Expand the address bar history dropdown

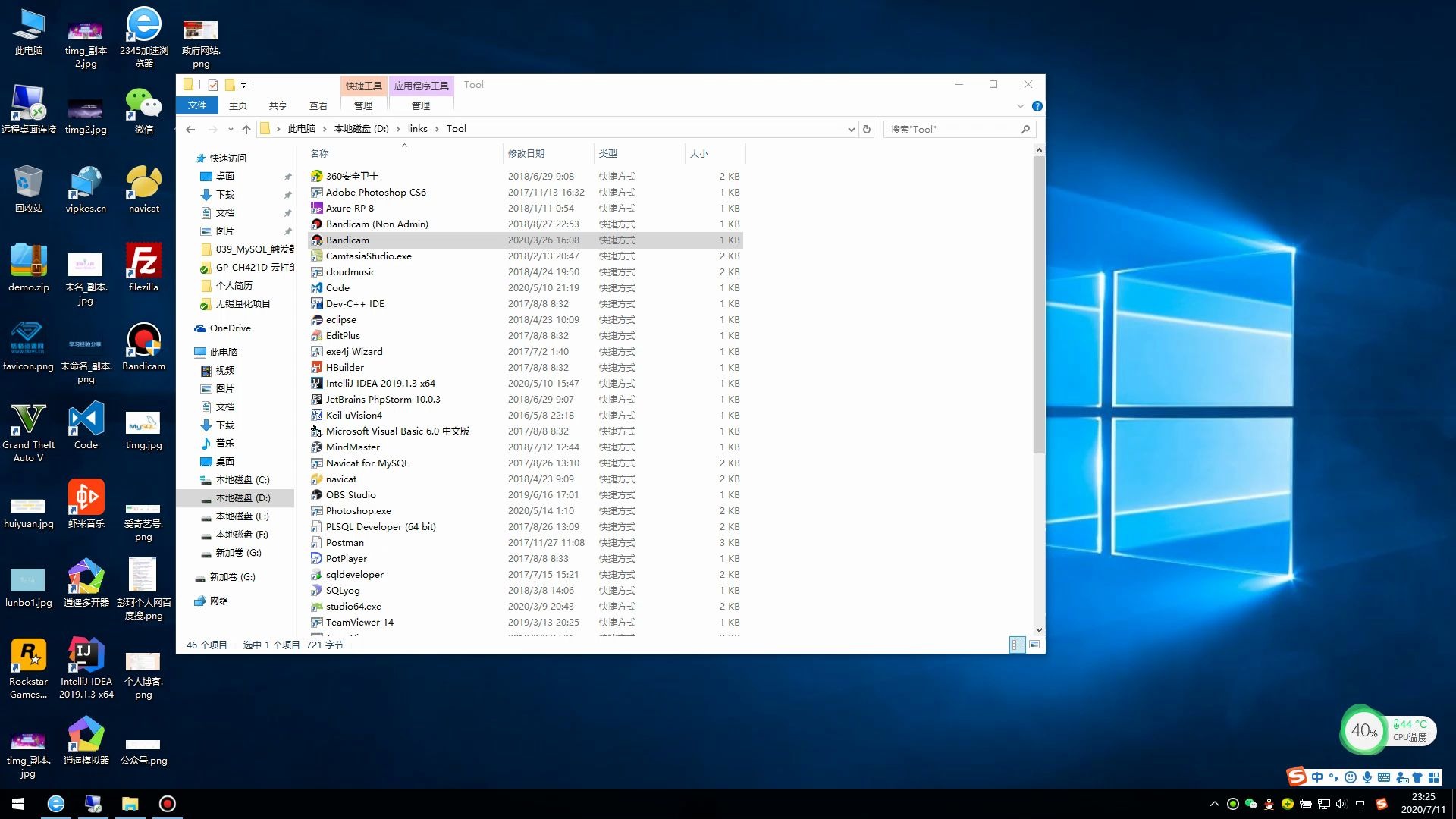coord(851,130)
